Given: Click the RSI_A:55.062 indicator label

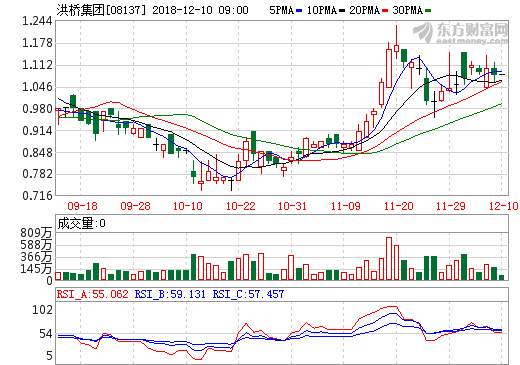Looking at the screenshot, I should (92, 294).
